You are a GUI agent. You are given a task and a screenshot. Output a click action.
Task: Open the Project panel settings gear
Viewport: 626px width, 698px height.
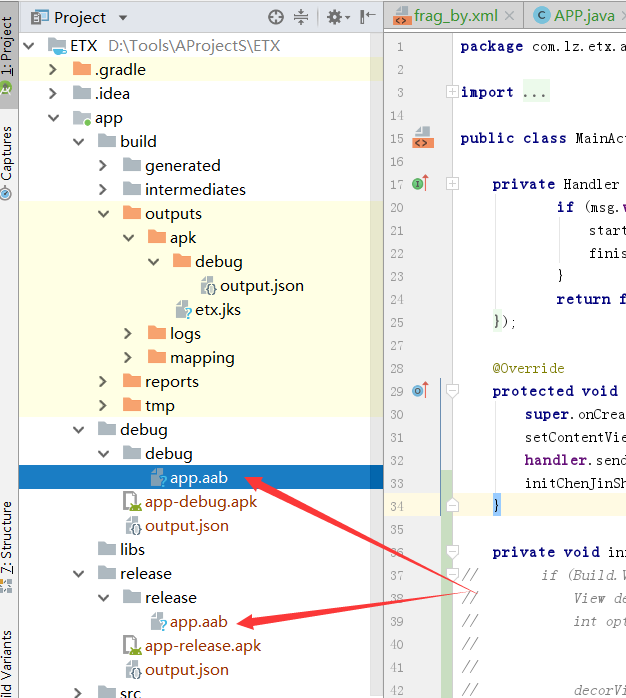(x=338, y=17)
